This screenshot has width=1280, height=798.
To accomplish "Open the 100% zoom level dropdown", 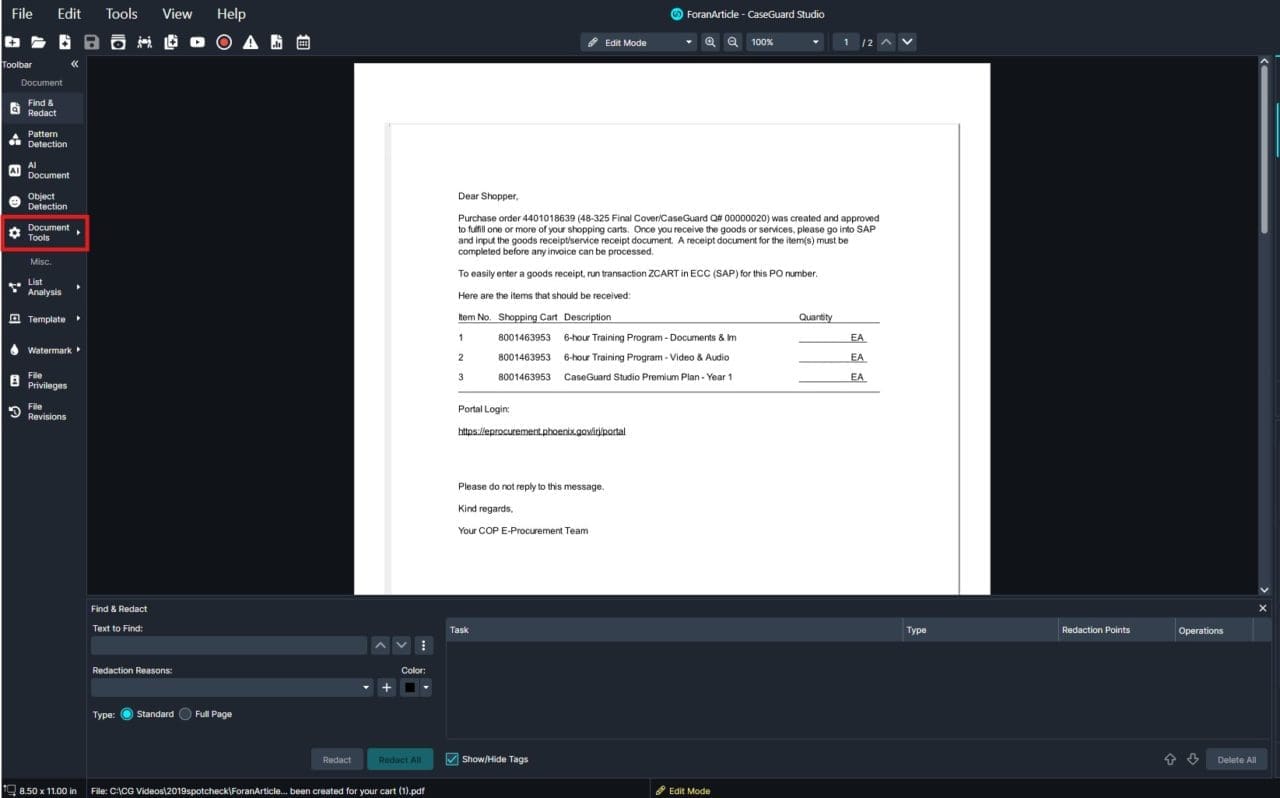I will click(785, 42).
